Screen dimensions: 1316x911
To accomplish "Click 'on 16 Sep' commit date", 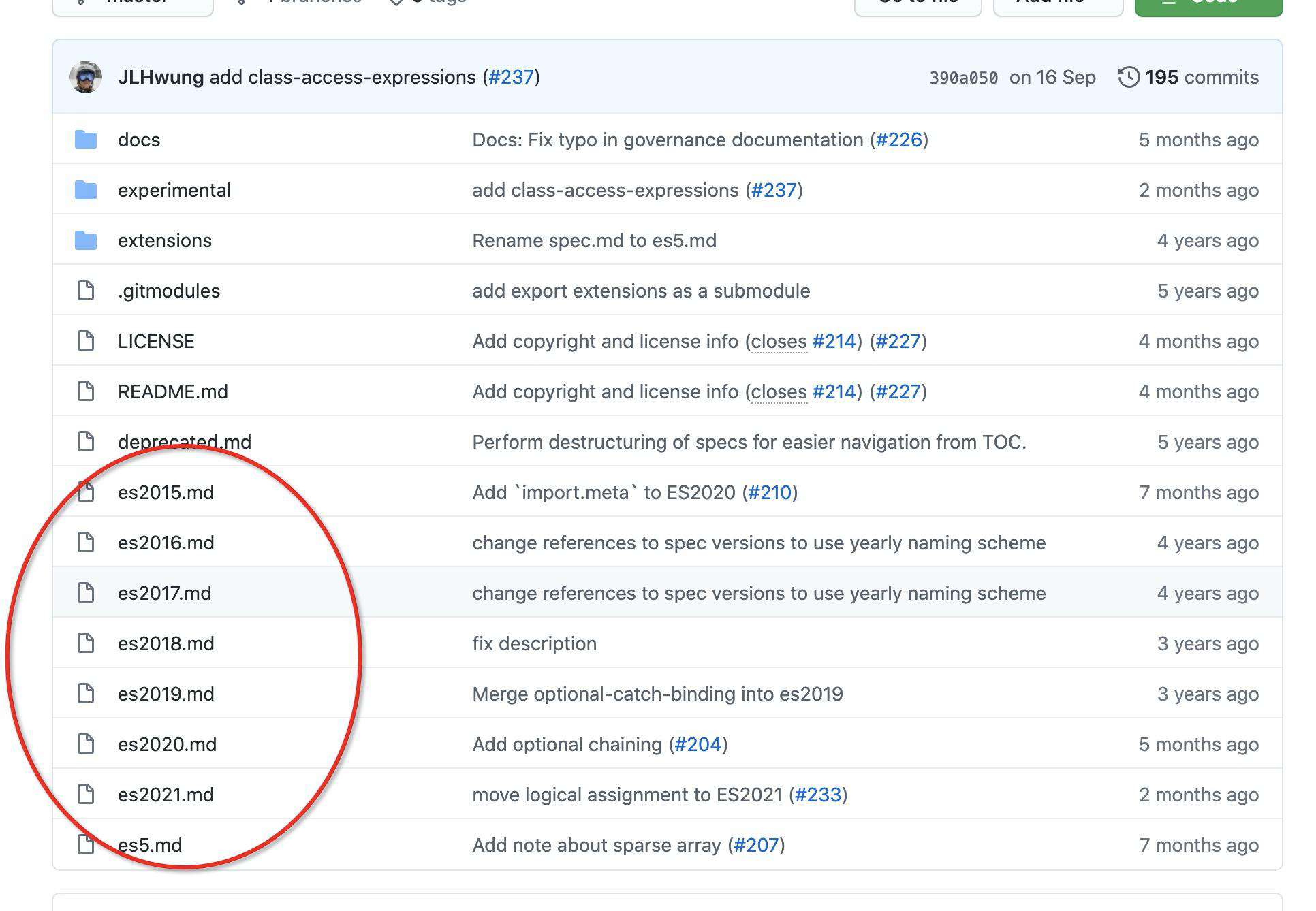I will point(1052,77).
